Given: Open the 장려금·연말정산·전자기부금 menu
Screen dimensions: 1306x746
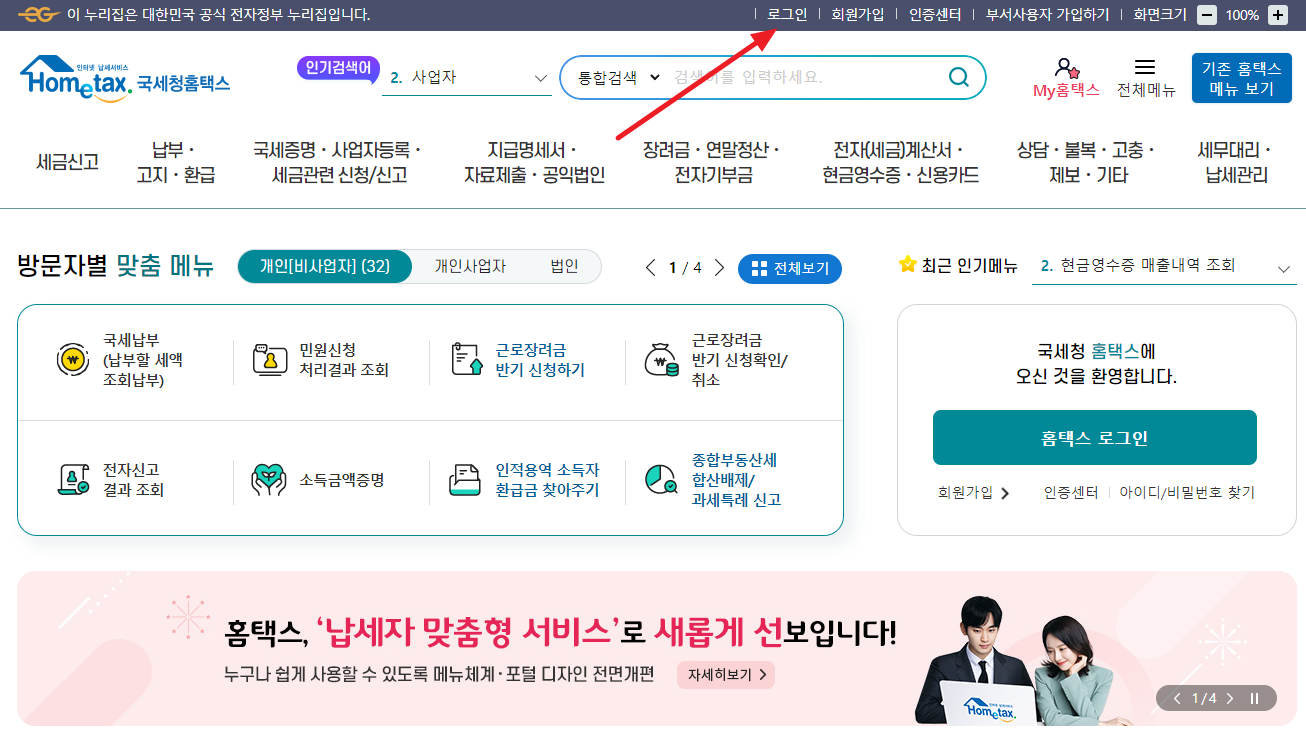Looking at the screenshot, I should (x=712, y=162).
